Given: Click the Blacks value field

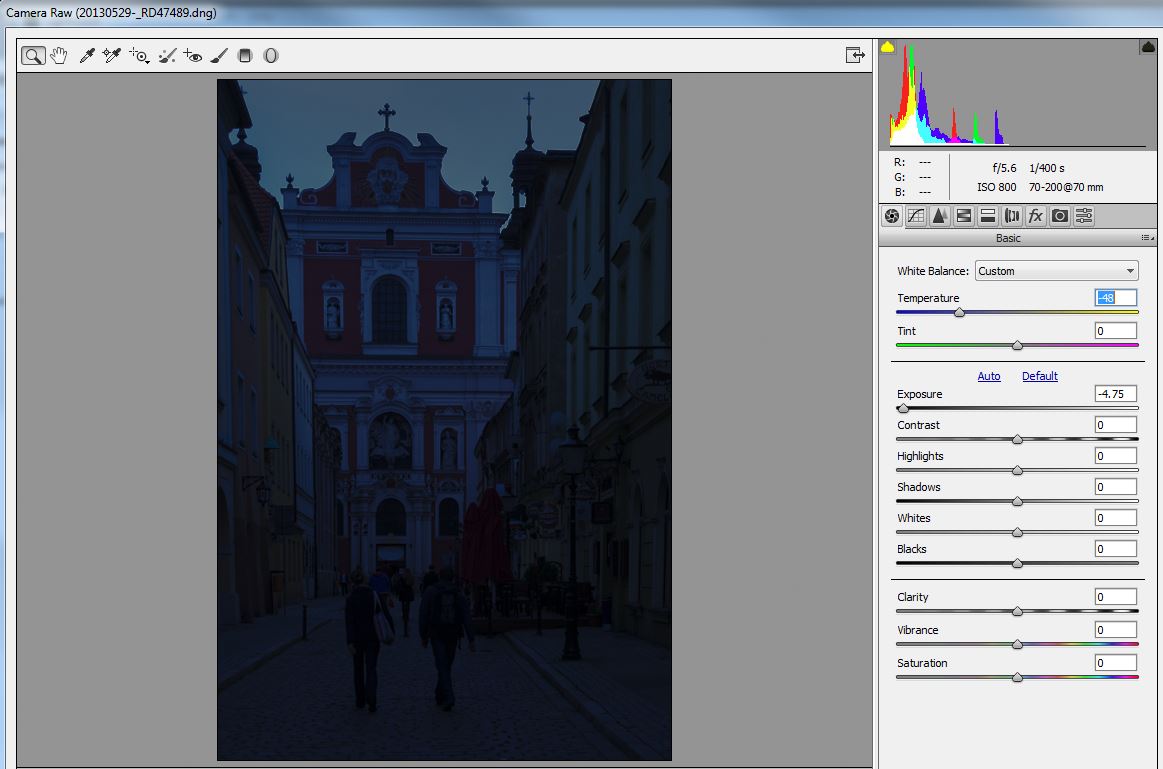Looking at the screenshot, I should coord(1116,549).
